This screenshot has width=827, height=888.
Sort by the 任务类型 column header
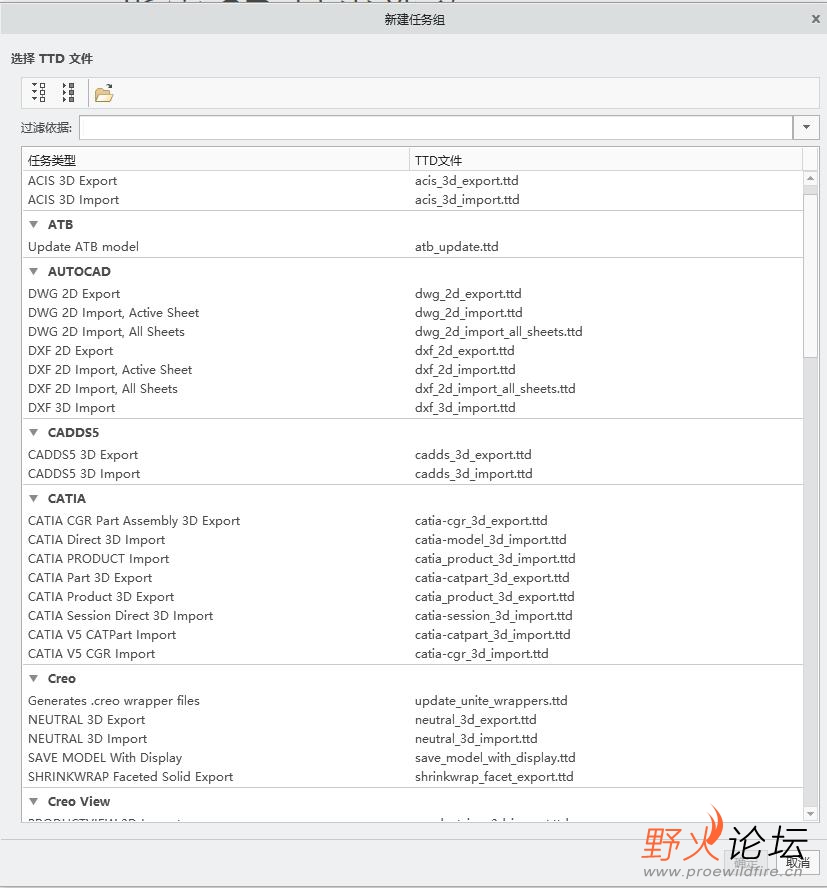(x=215, y=160)
